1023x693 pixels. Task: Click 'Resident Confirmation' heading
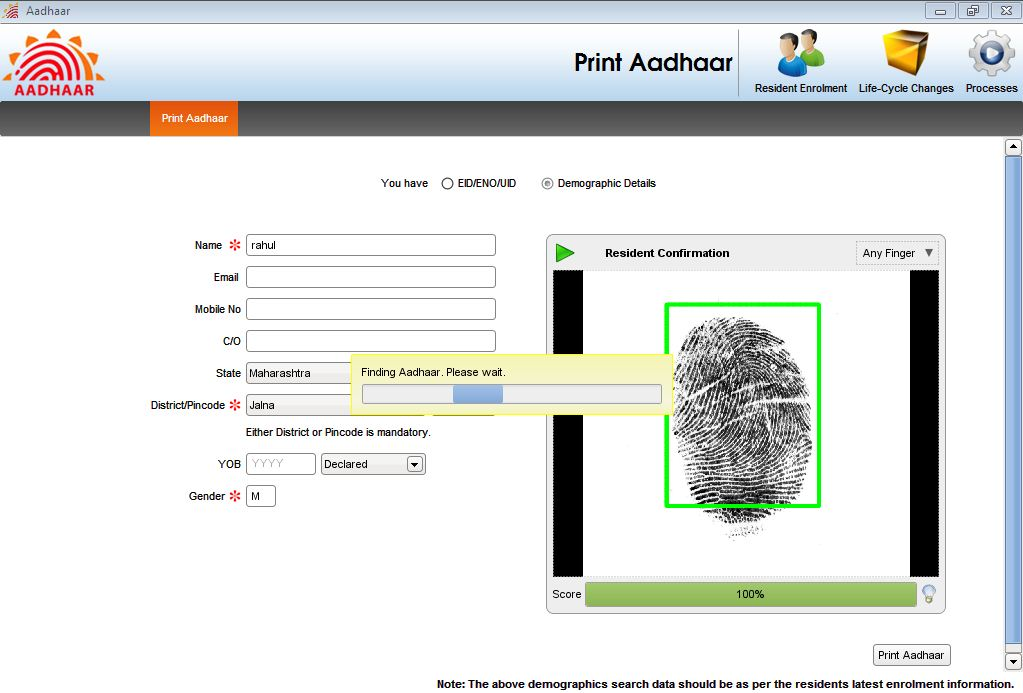tap(667, 253)
